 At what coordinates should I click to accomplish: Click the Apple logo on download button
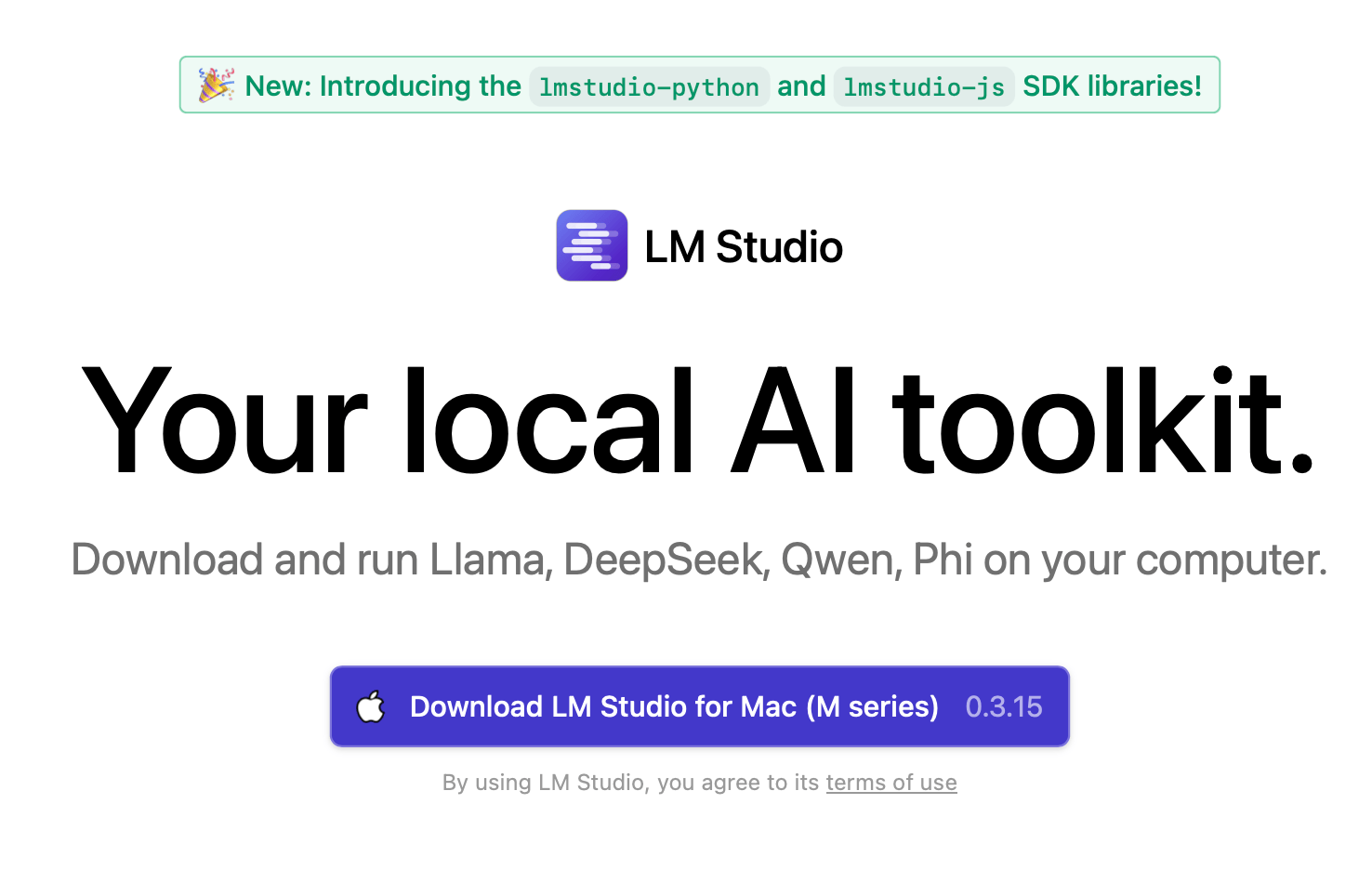click(x=371, y=706)
